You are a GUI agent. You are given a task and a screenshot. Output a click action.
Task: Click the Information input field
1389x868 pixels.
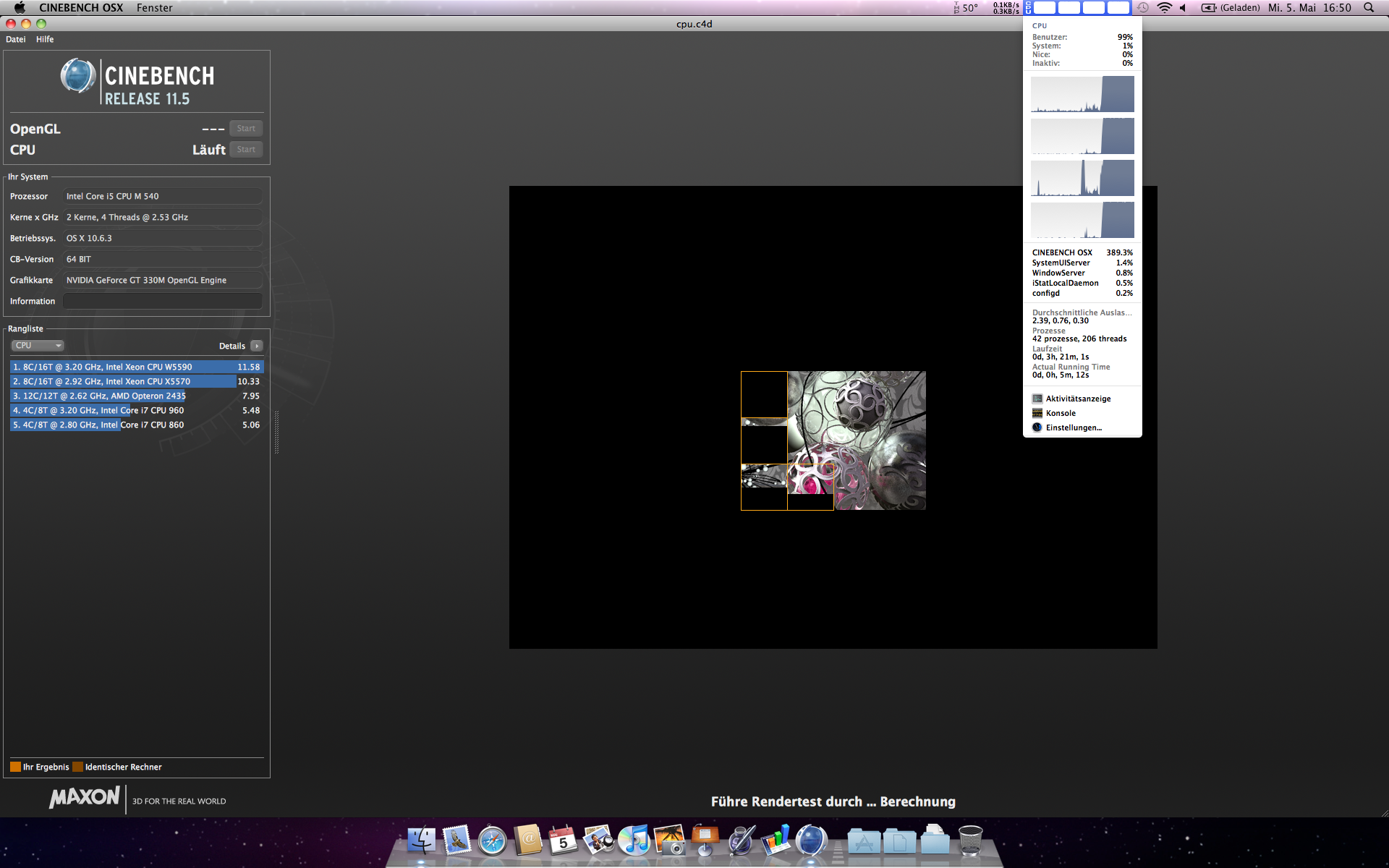(x=162, y=301)
